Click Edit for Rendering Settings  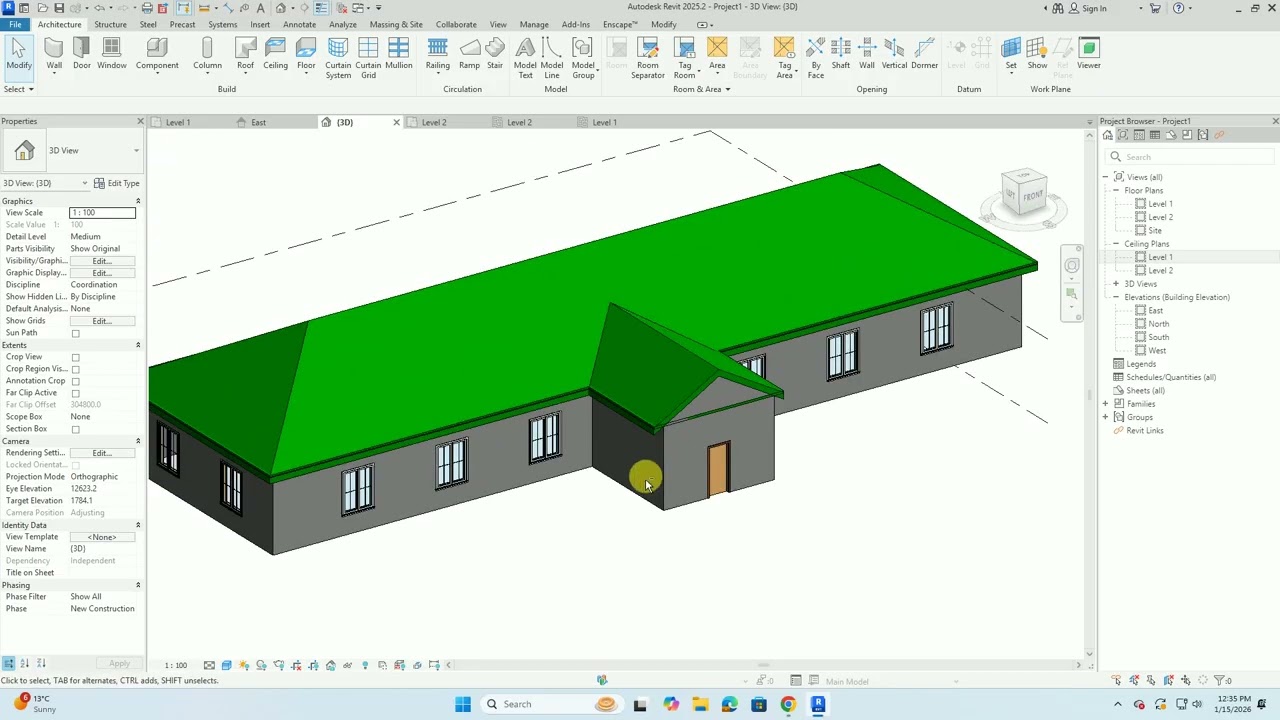[102, 453]
